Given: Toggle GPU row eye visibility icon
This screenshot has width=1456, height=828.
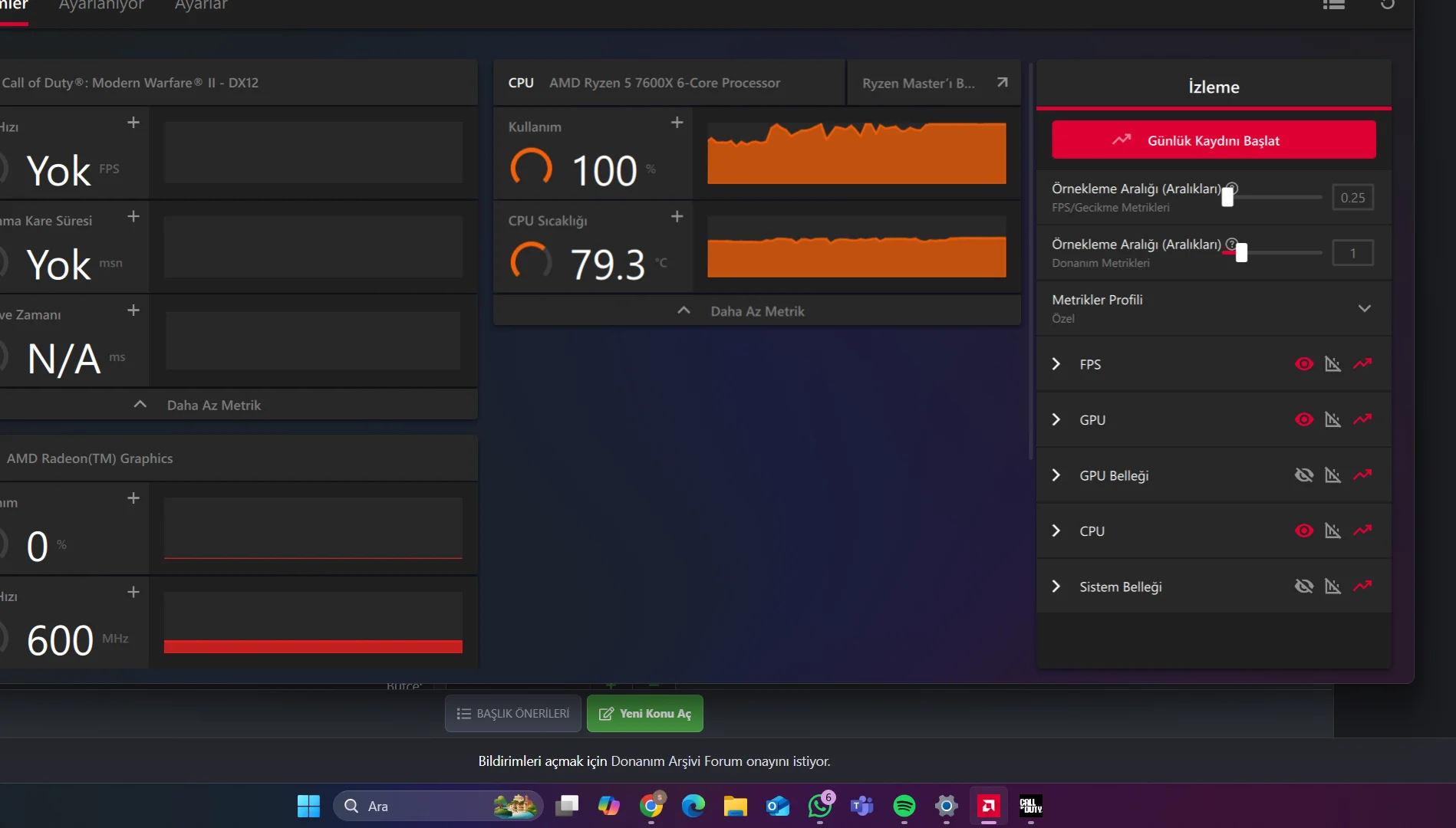Looking at the screenshot, I should point(1304,419).
